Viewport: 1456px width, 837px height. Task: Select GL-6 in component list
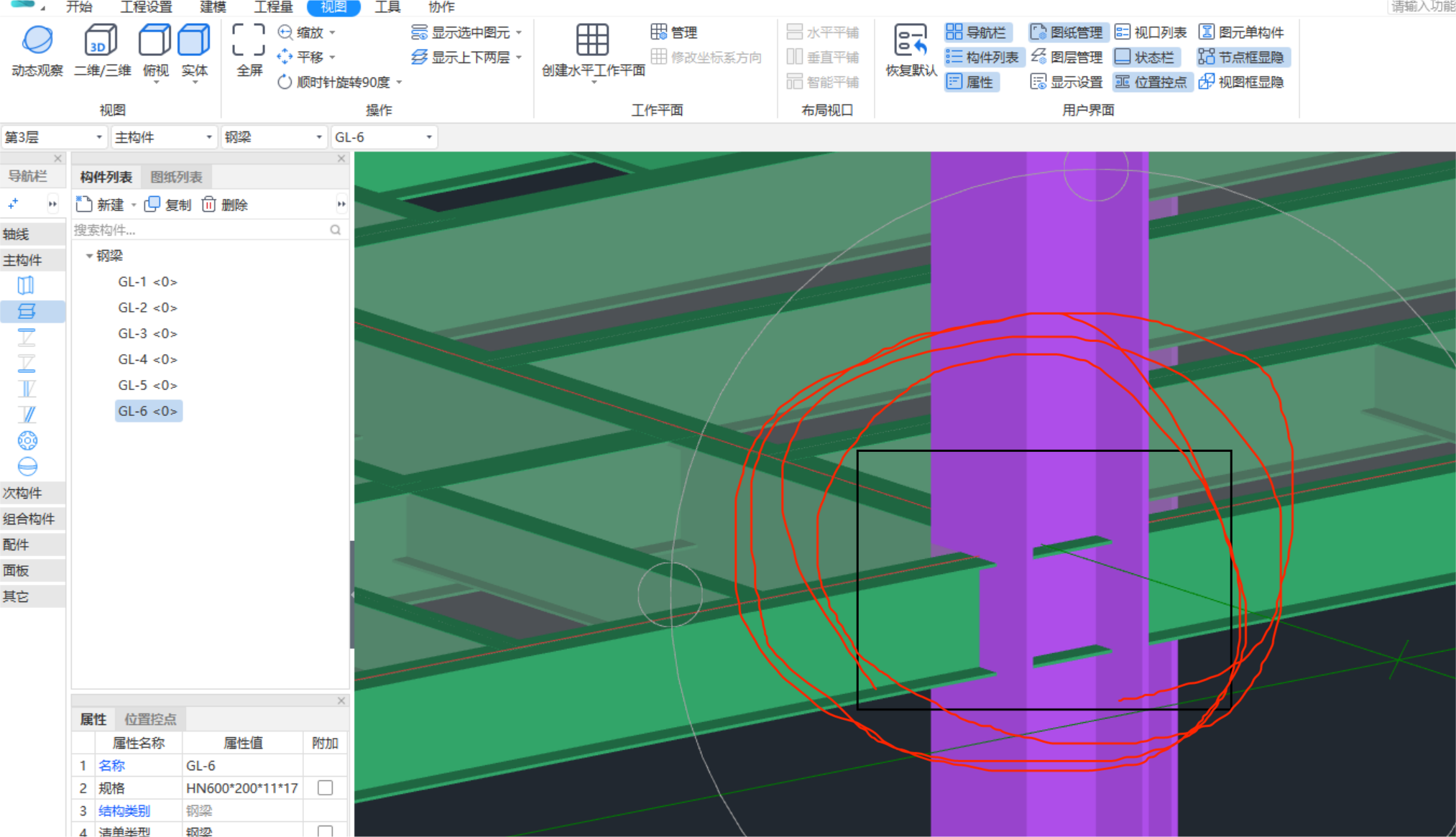click(148, 411)
